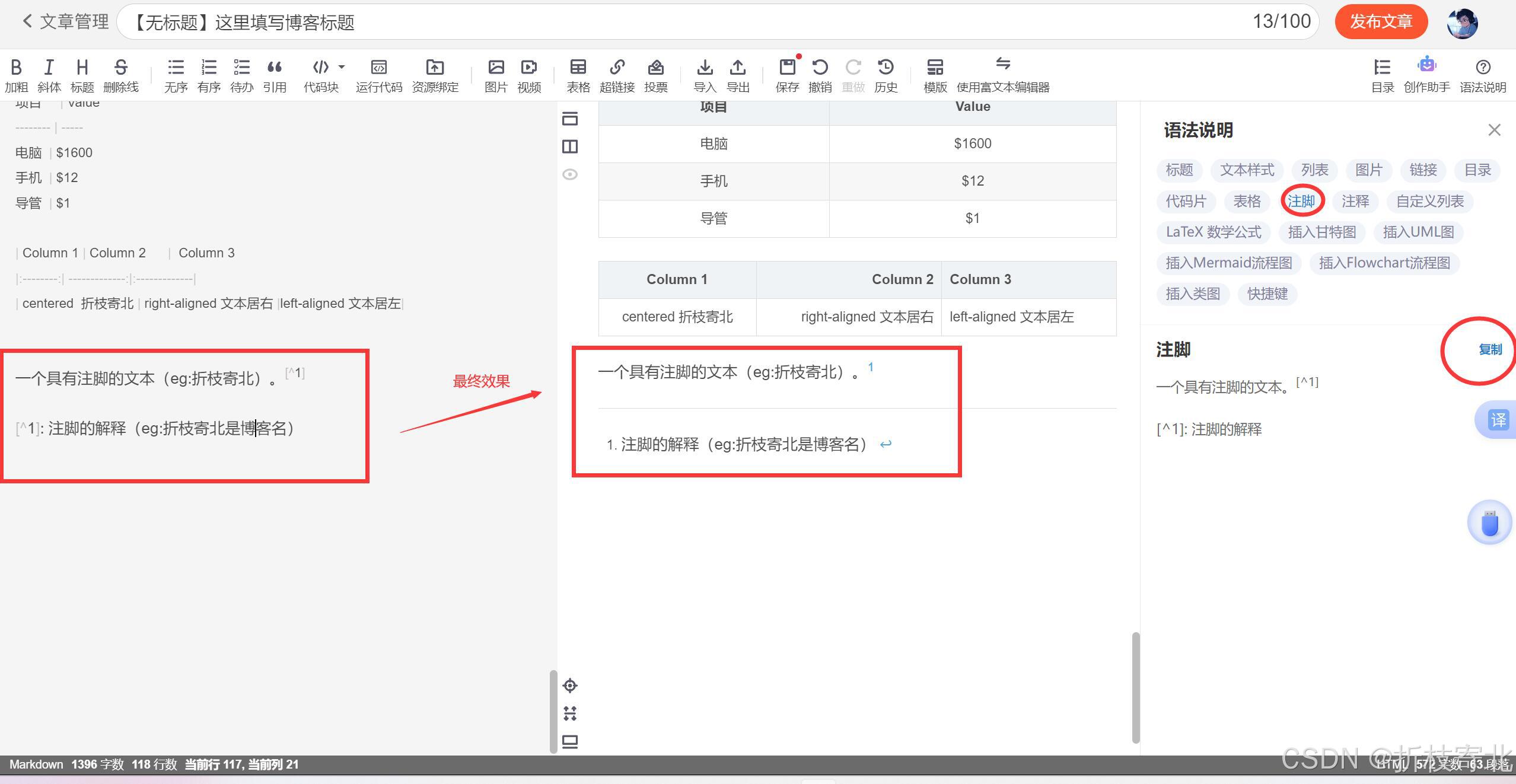Select the 插入甘特图 tab
The height and width of the screenshot is (784, 1516).
(x=1322, y=232)
